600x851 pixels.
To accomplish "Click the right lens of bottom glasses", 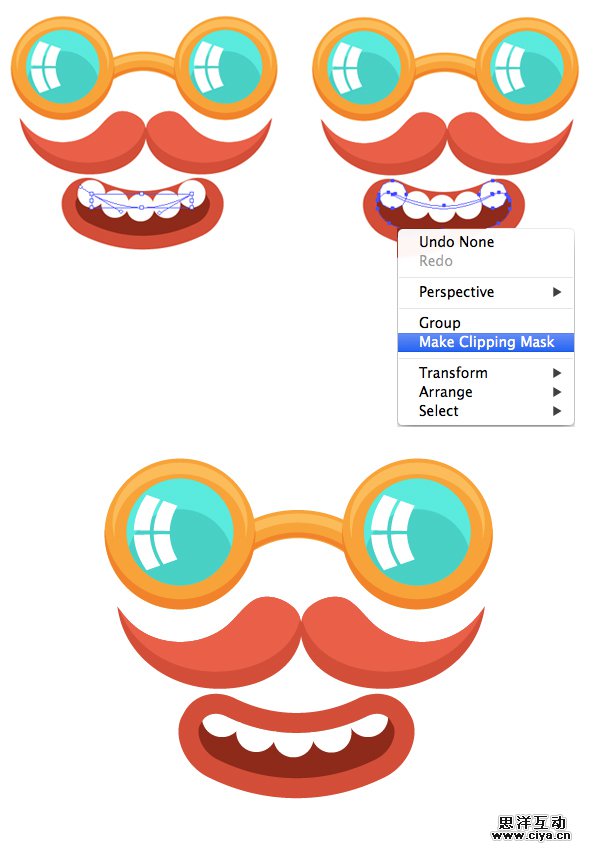I will (x=417, y=532).
